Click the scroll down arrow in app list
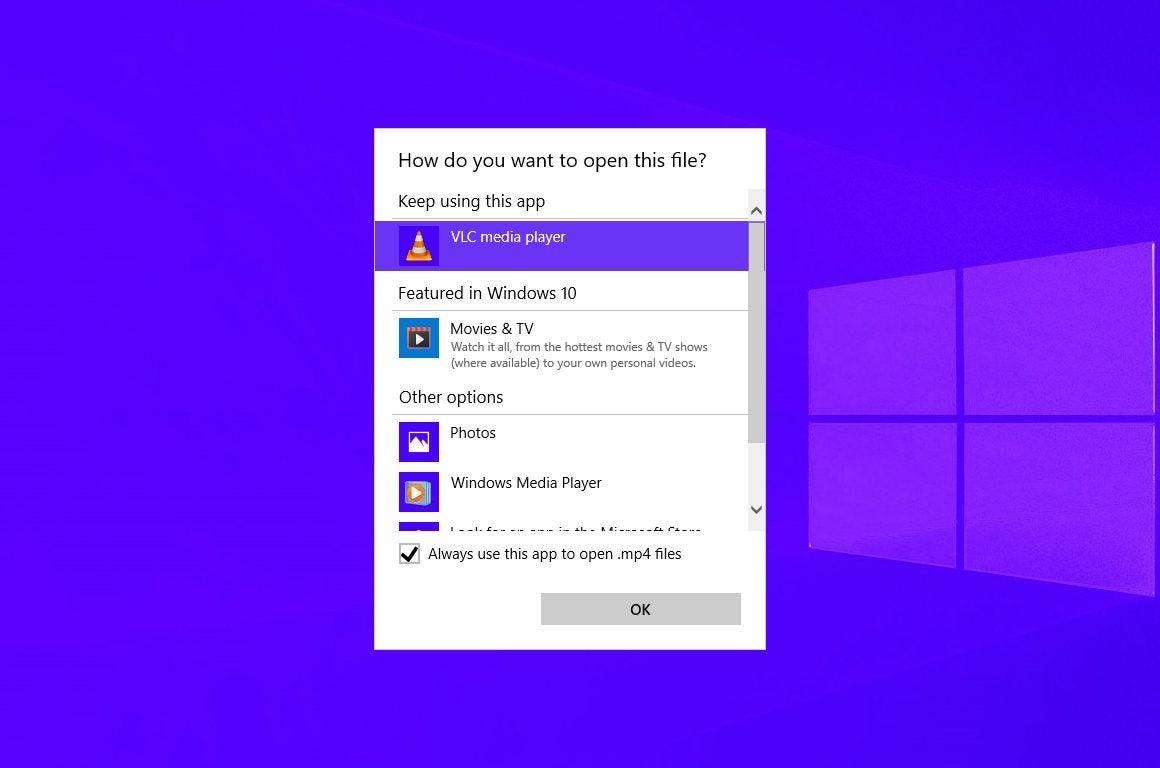1160x768 pixels. [x=756, y=510]
